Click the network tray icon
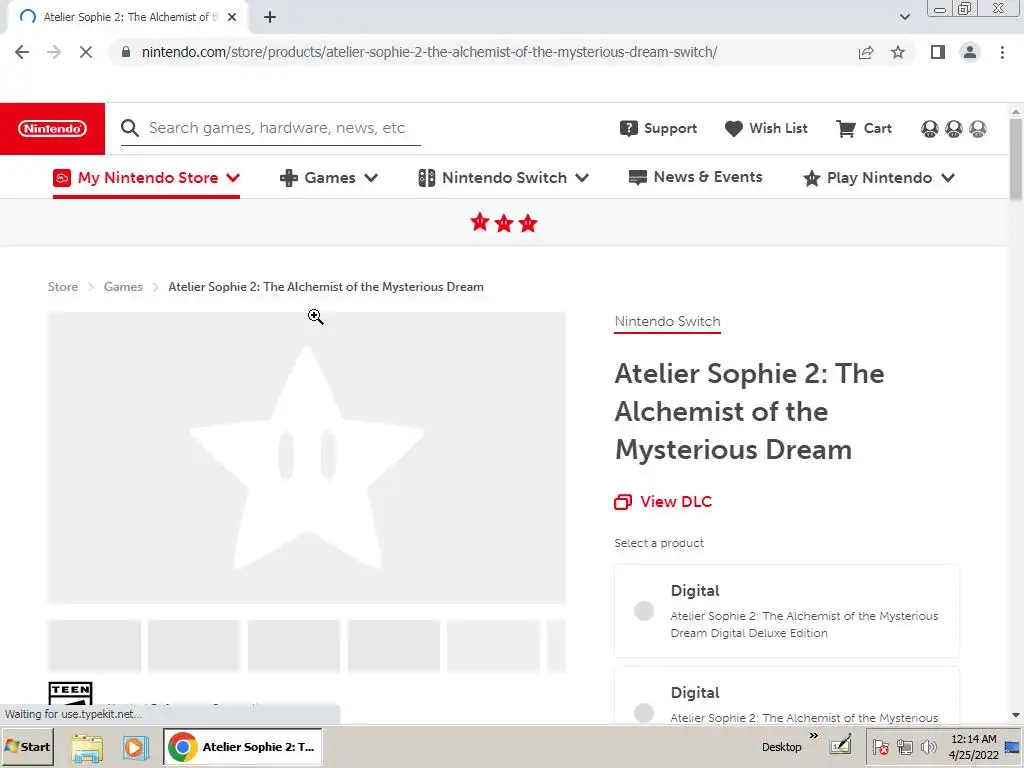Image resolution: width=1024 pixels, height=768 pixels. (x=904, y=747)
